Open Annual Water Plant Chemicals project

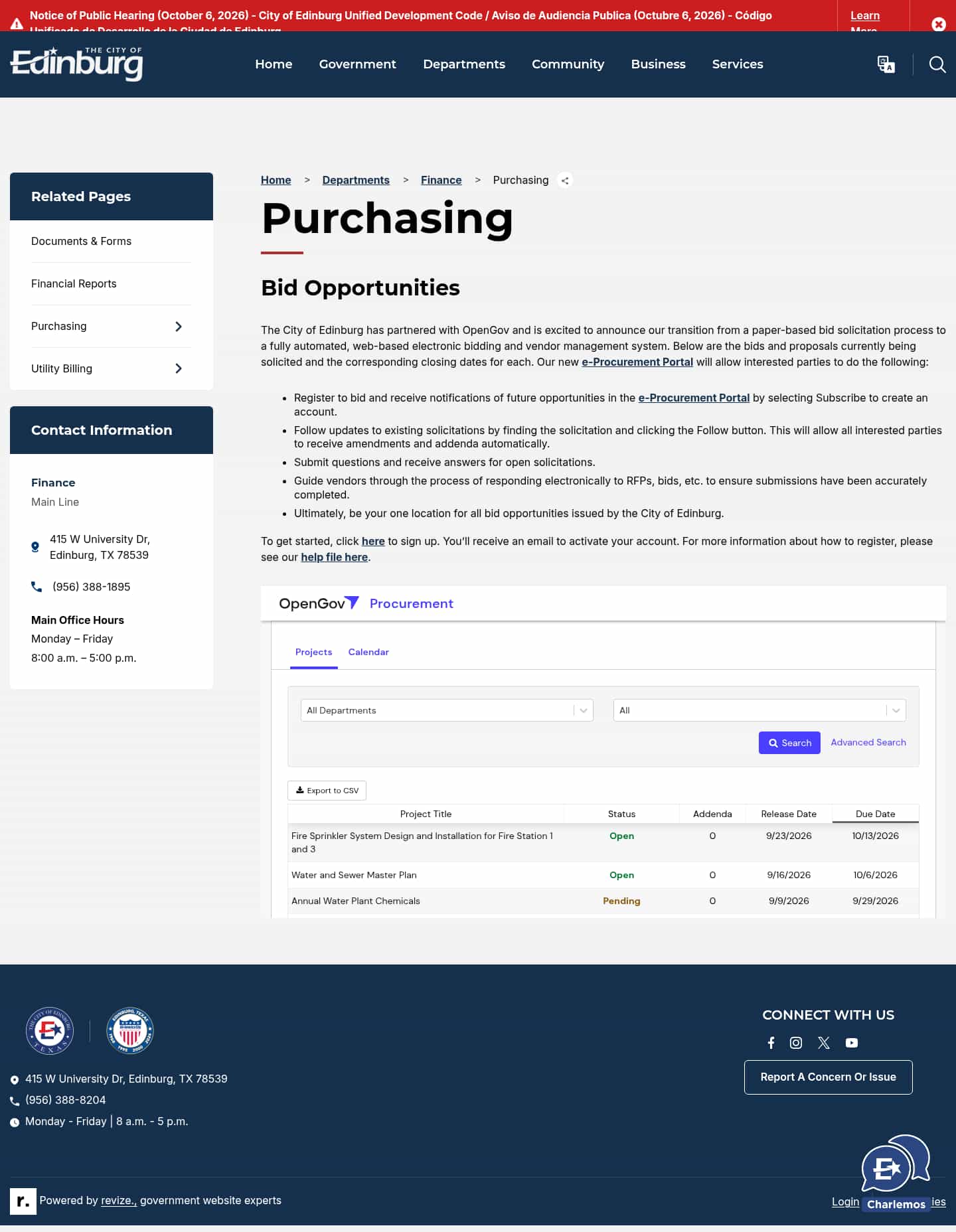(x=355, y=901)
